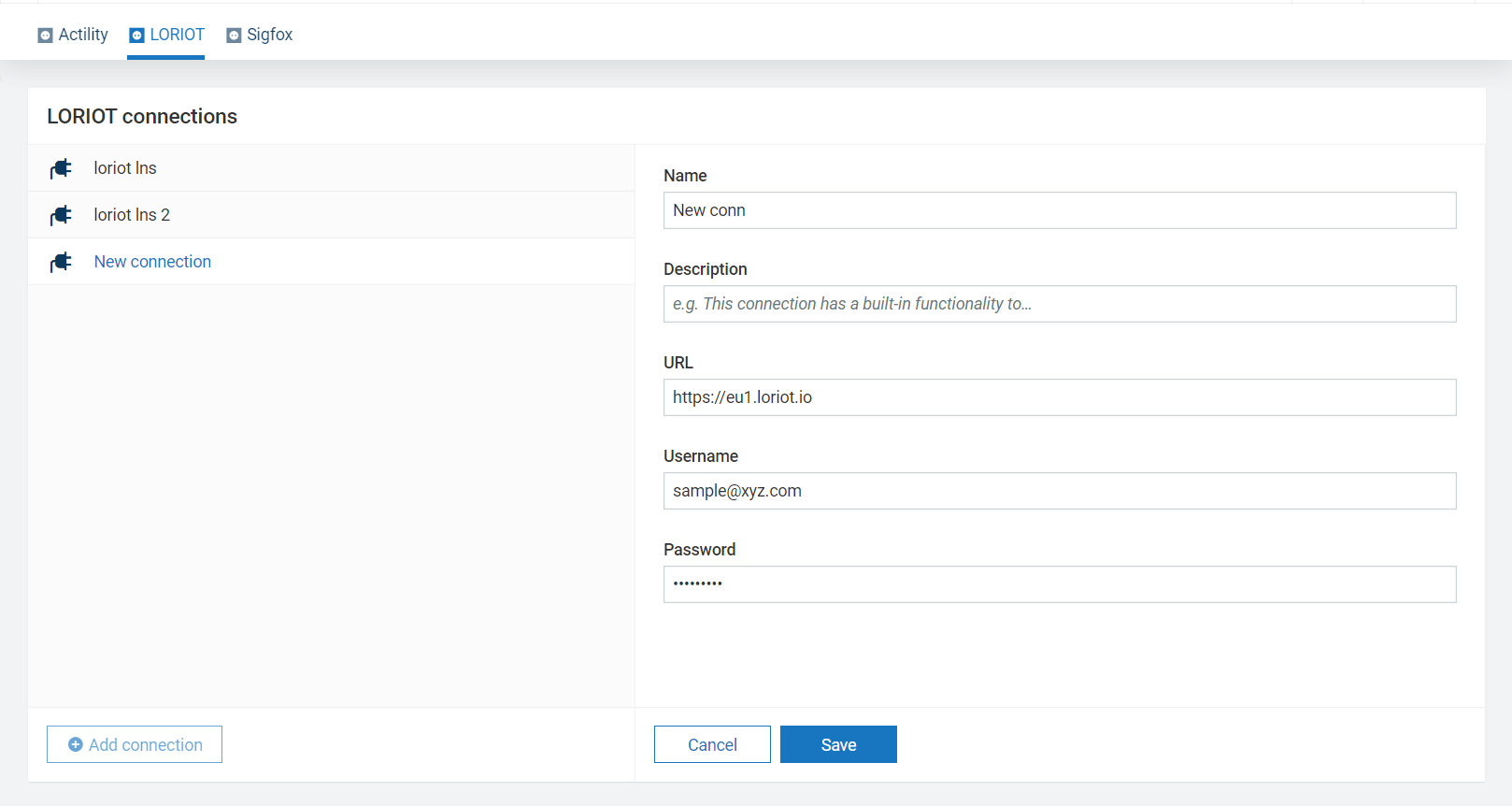The image size is (1512, 806).
Task: Click the plug icon beside loriot lns 2
Action: [x=61, y=215]
